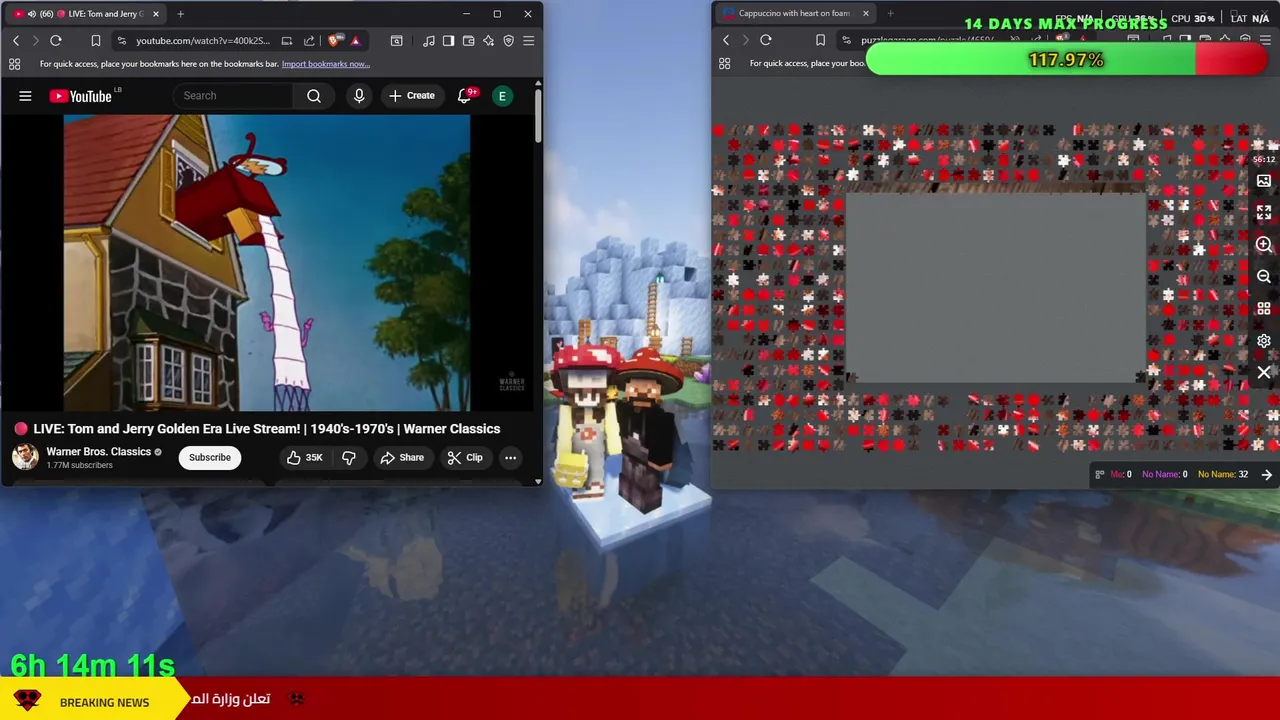Bookmark the YouTube page
The image size is (1280, 720).
pyautogui.click(x=96, y=40)
